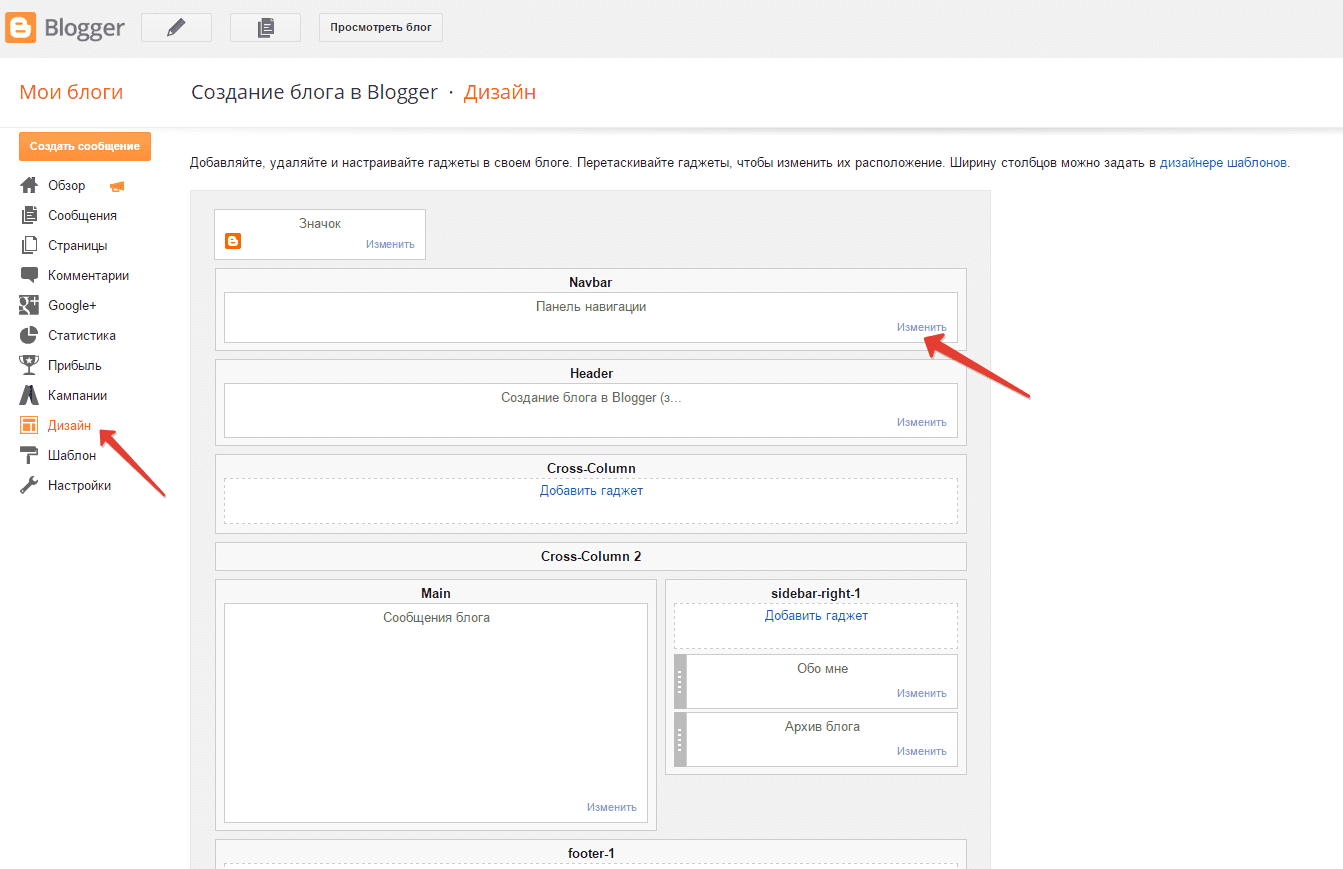
Task: Click Добавить гаджет in sidebar-right-1
Action: coord(816,615)
